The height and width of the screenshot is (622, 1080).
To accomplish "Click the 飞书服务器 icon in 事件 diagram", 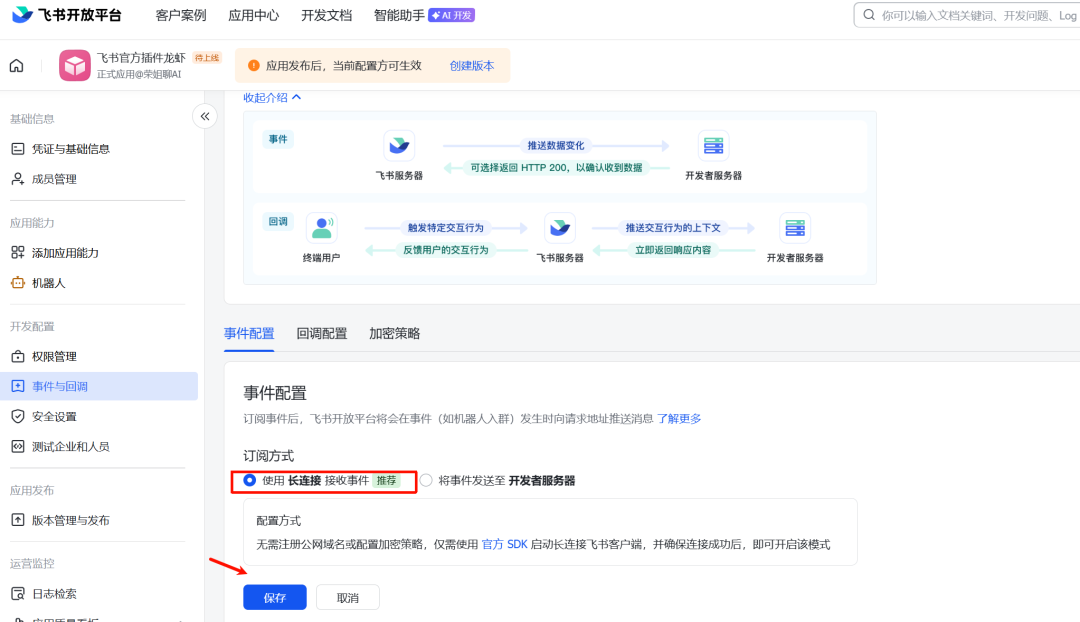I will pyautogui.click(x=399, y=146).
